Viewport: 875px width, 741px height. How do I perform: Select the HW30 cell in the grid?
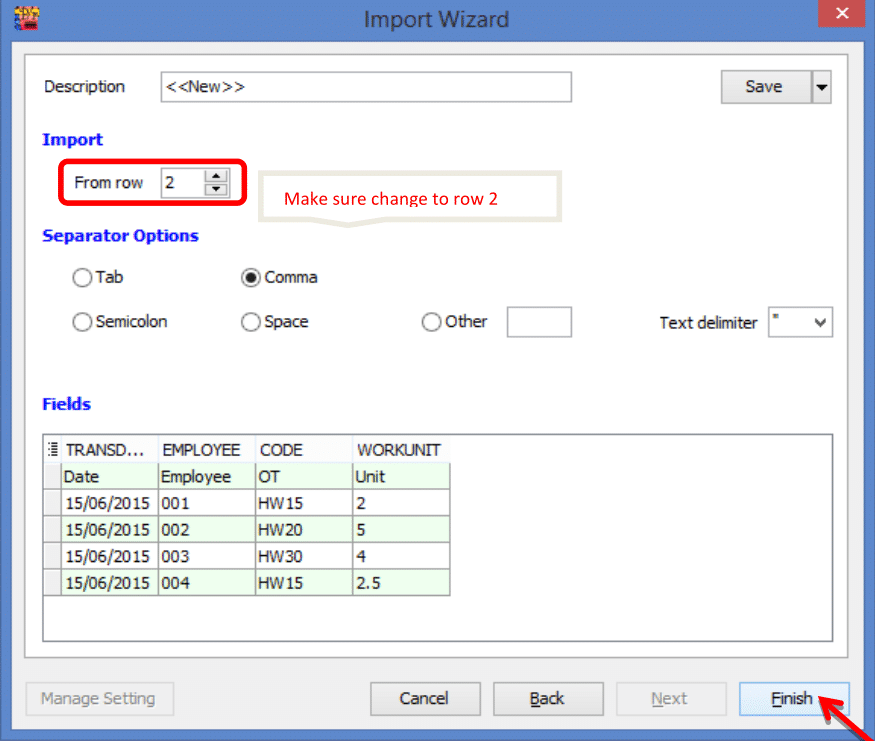pos(303,556)
